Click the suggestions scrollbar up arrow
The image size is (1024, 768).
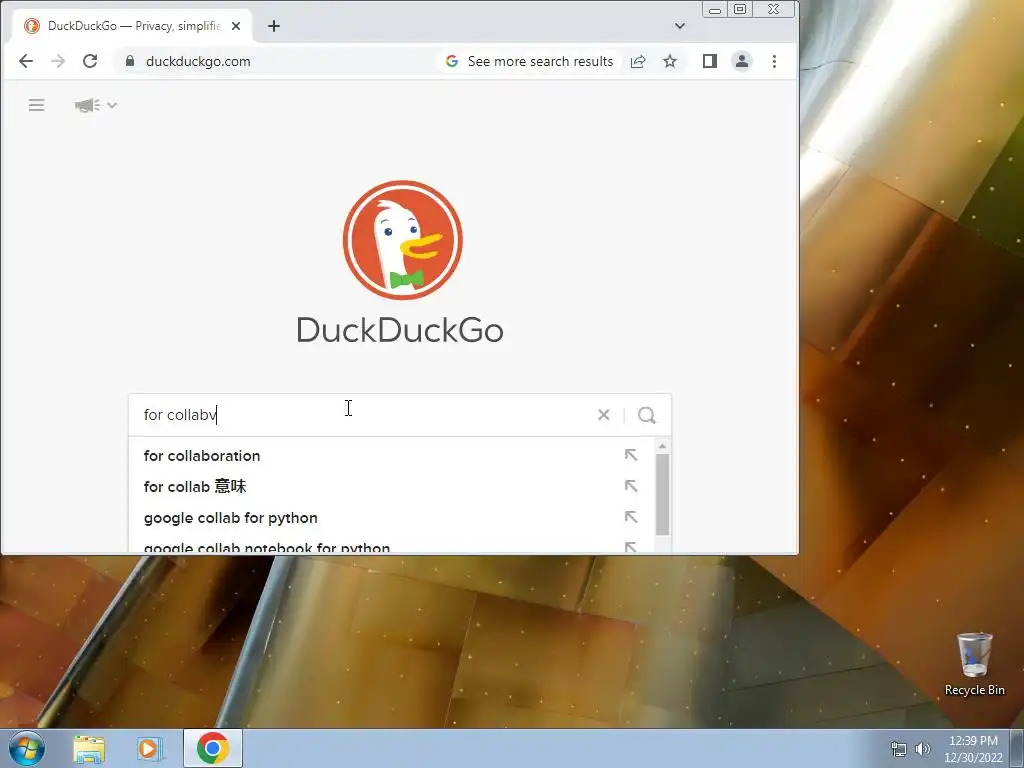[x=662, y=446]
